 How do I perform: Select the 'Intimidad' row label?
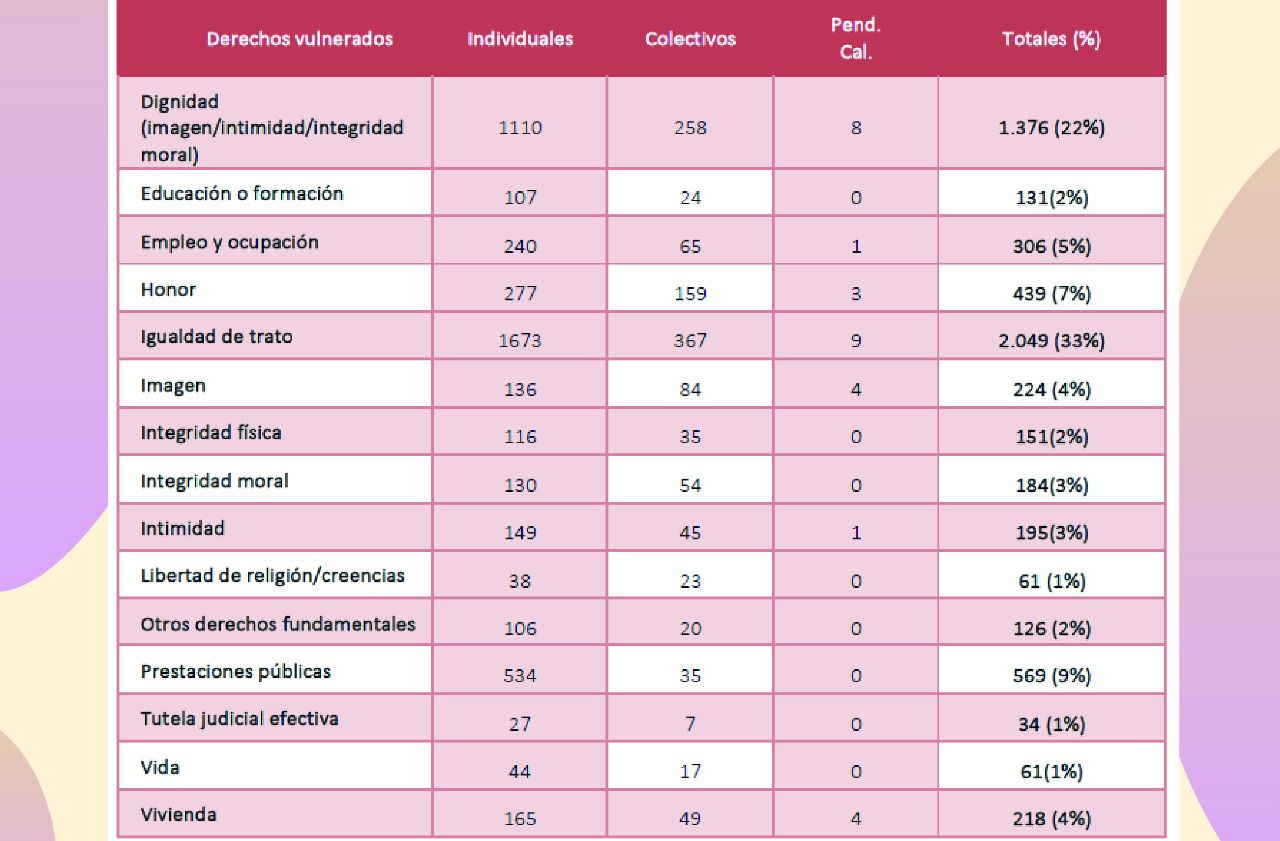click(183, 528)
